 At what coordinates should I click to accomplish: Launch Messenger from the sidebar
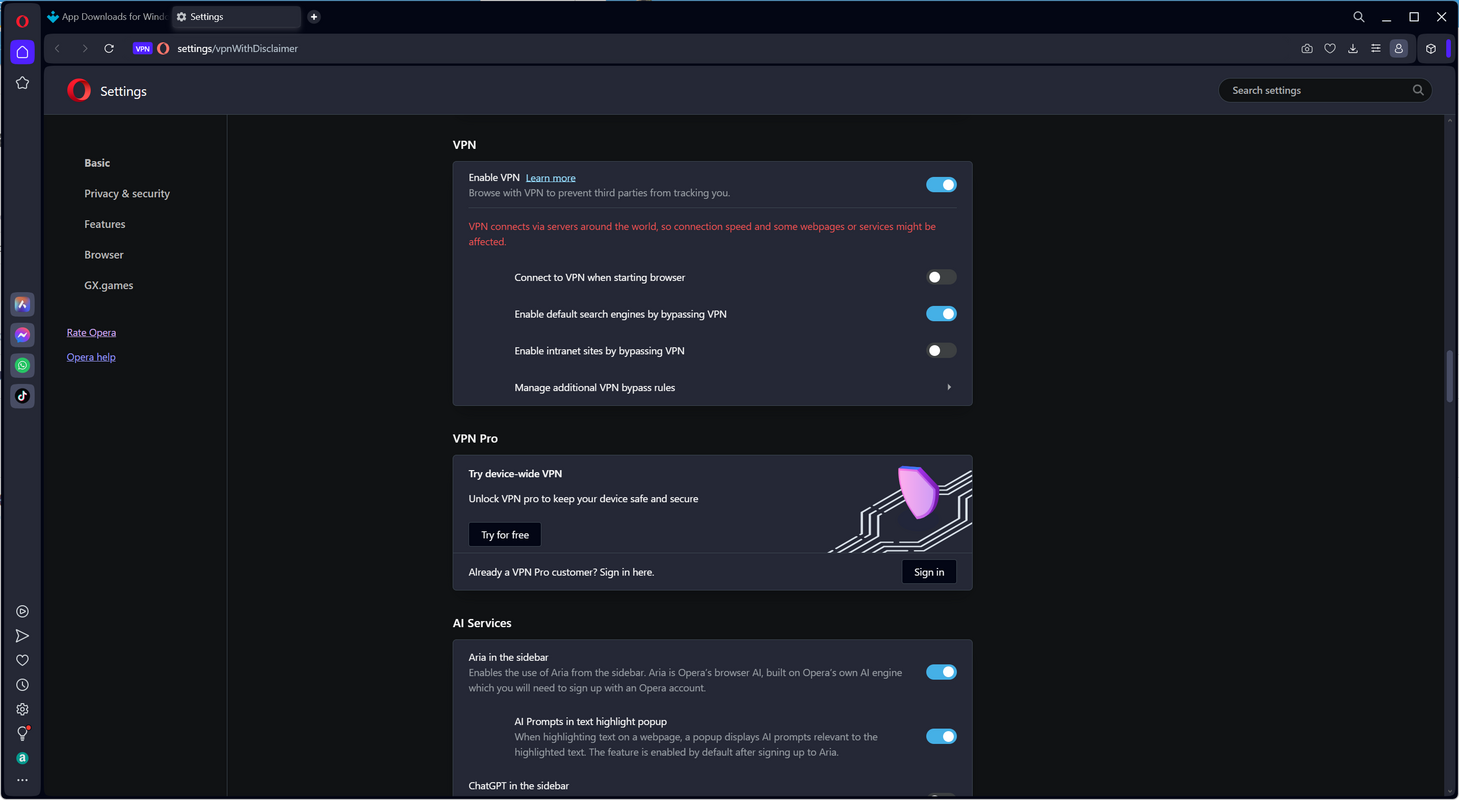pos(22,335)
